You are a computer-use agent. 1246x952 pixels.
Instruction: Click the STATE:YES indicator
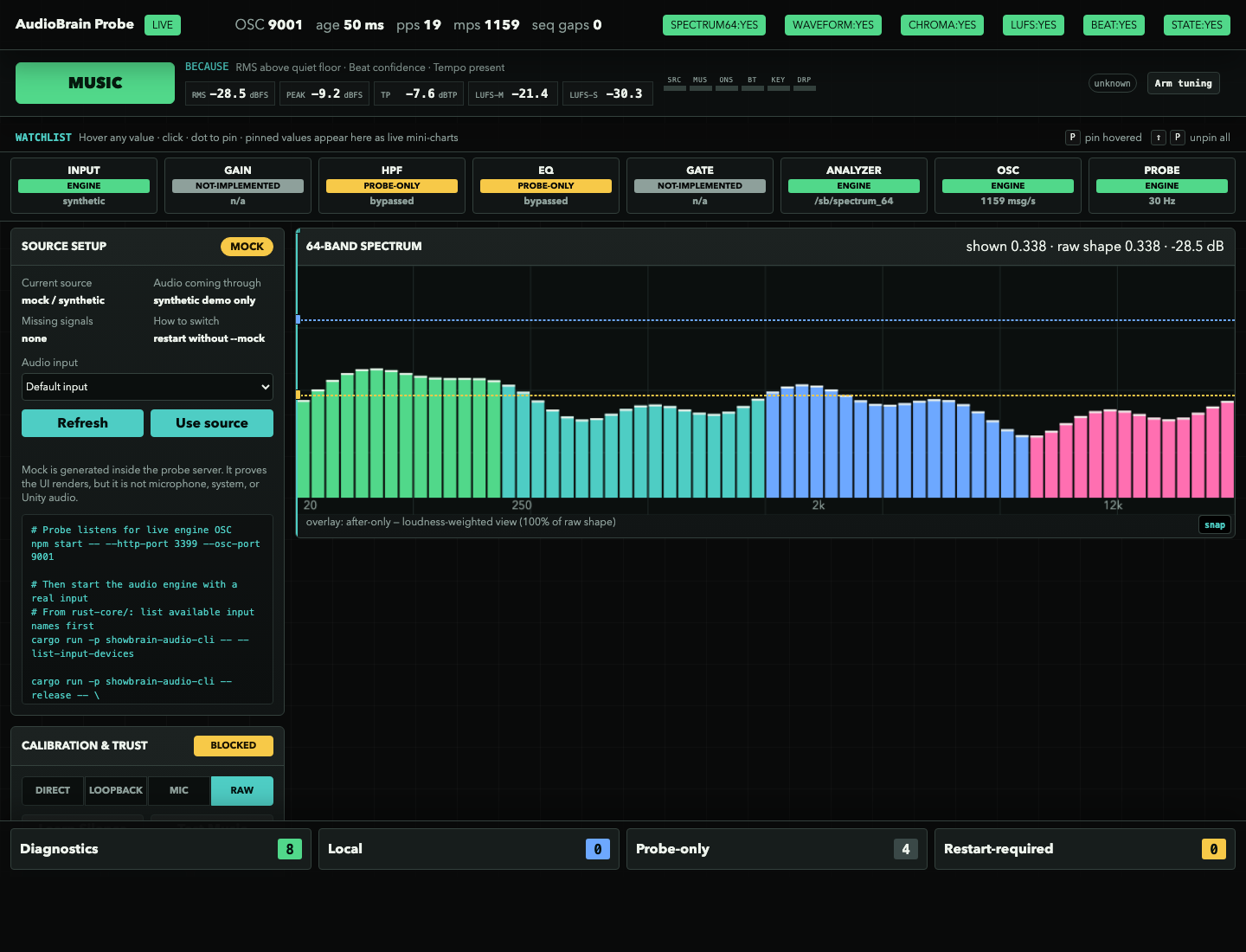pyautogui.click(x=1197, y=25)
